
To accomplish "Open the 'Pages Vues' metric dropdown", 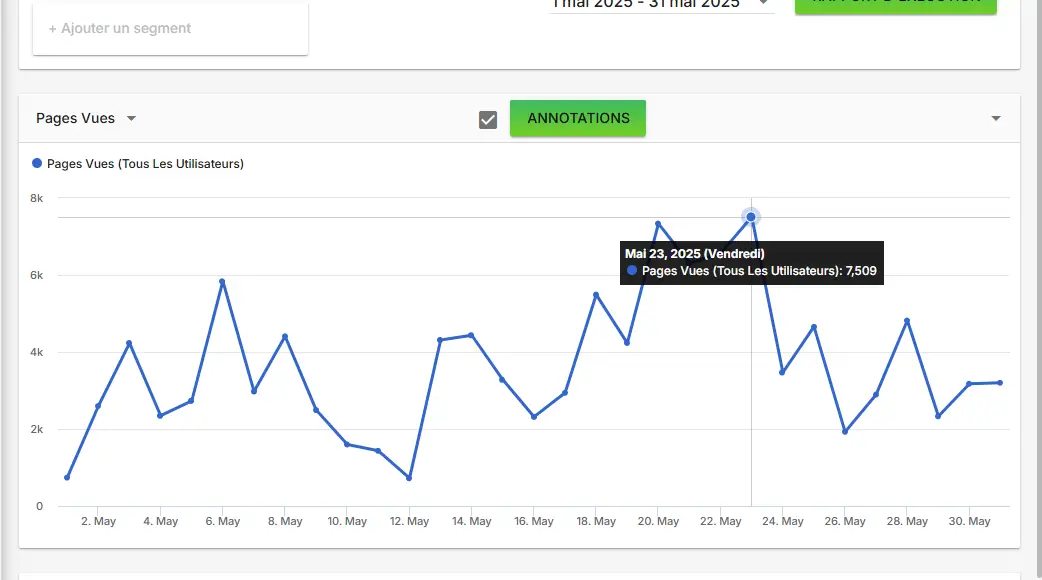I will [86, 118].
